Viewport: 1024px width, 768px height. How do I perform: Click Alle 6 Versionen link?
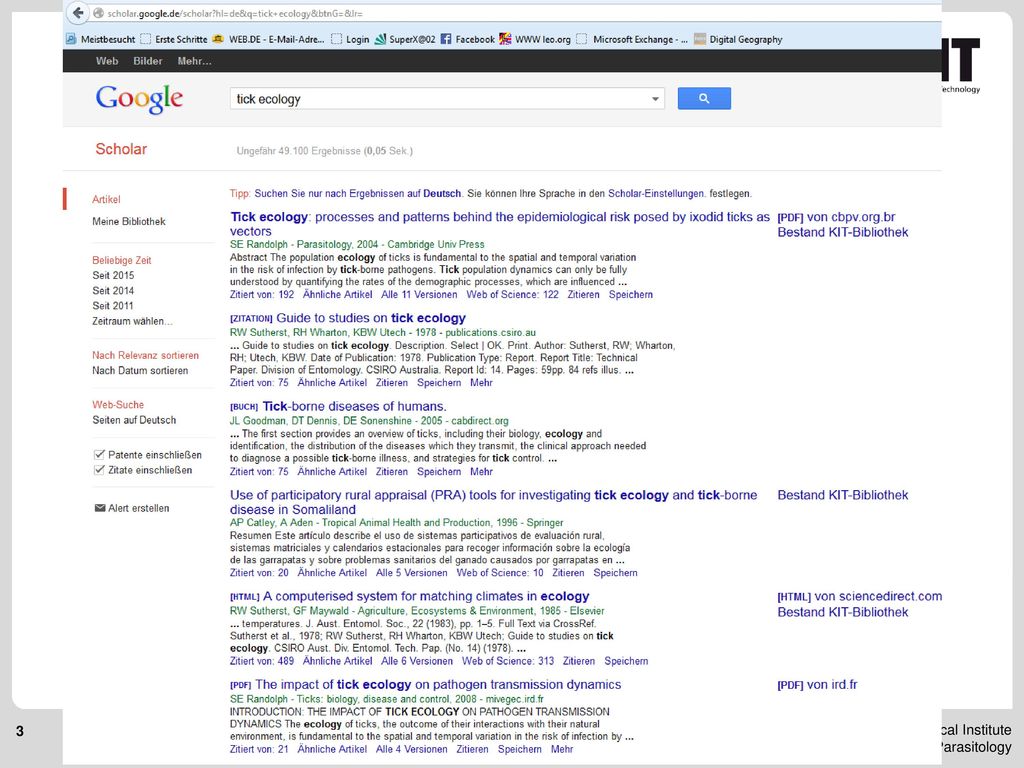[x=417, y=661]
